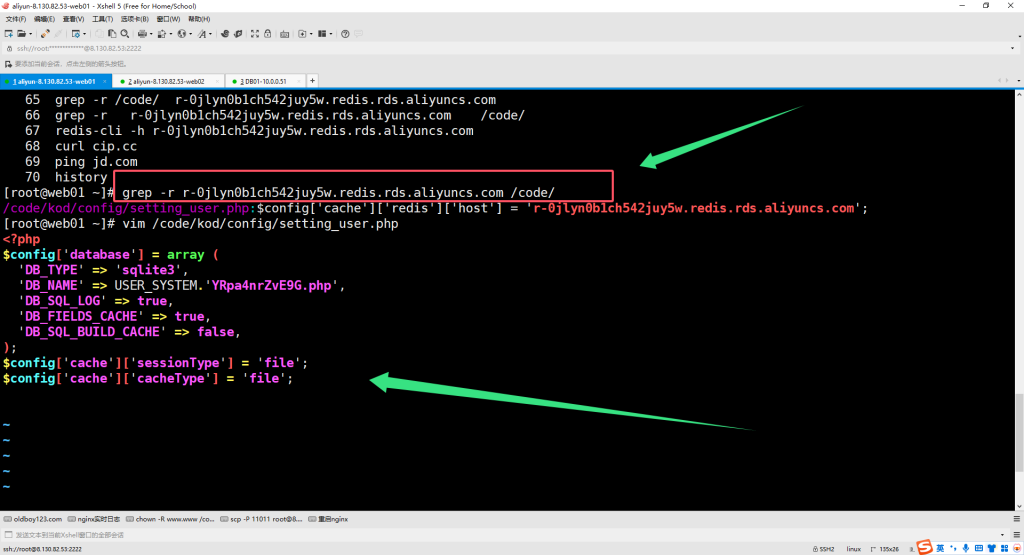Open the font settings dropdown arrow
This screenshot has height=555, width=1024.
(212, 33)
